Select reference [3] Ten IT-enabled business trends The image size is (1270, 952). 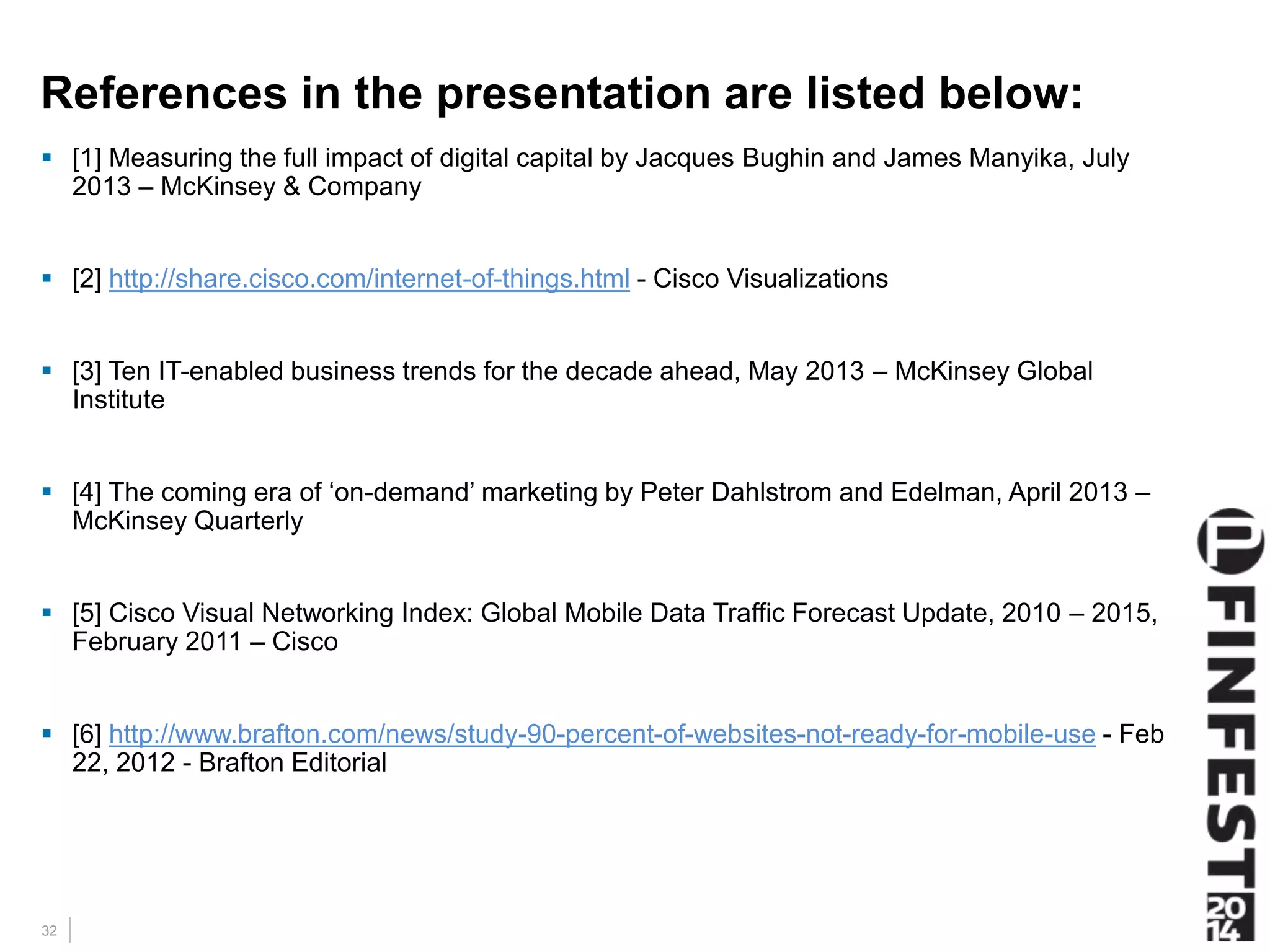coord(582,386)
